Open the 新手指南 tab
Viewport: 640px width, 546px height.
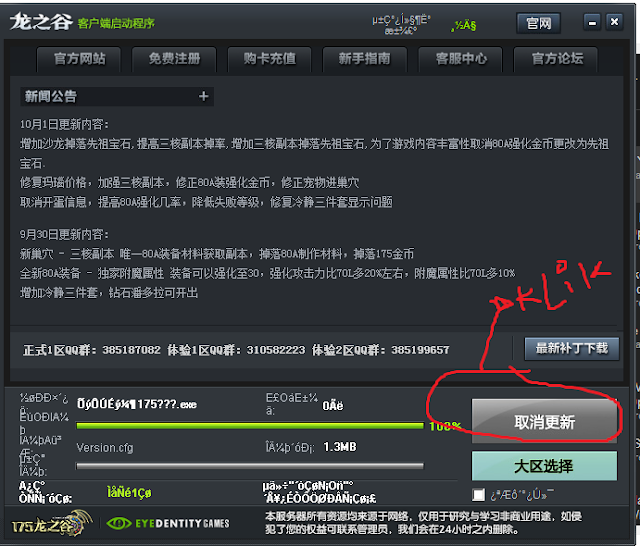[364, 59]
